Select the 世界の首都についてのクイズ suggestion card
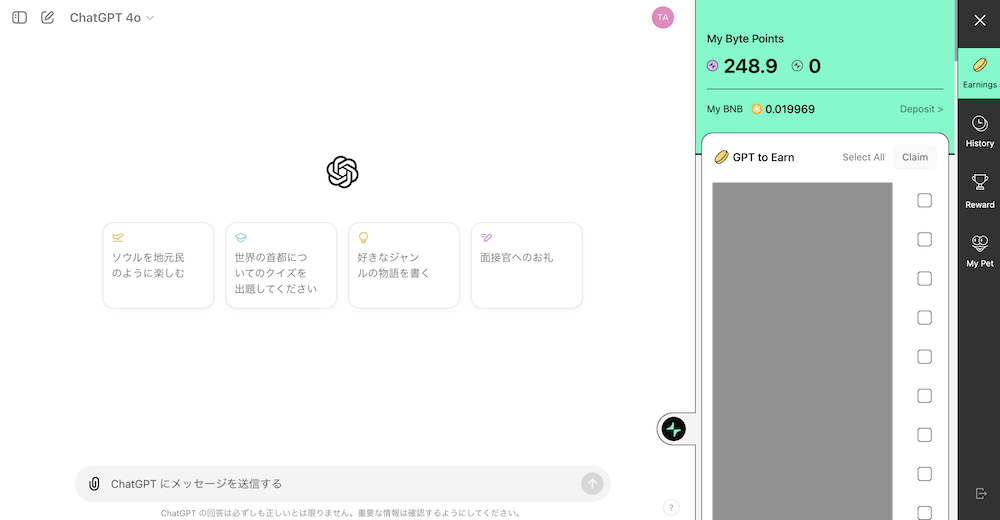This screenshot has height=520, width=1000. (x=281, y=265)
